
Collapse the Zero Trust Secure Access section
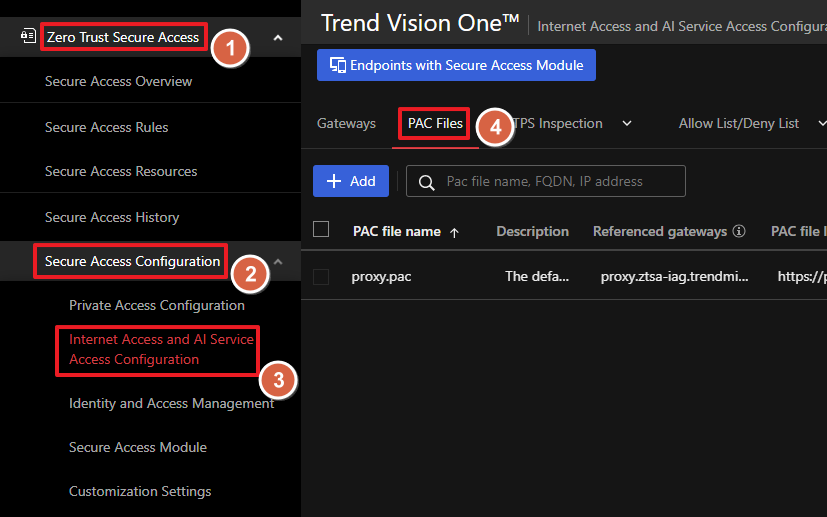278,38
